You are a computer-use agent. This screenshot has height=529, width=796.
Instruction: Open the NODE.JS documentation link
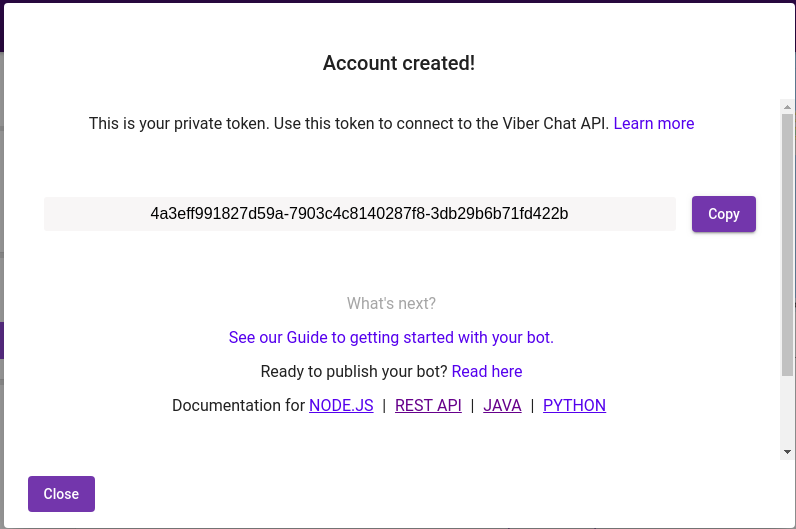(341, 406)
